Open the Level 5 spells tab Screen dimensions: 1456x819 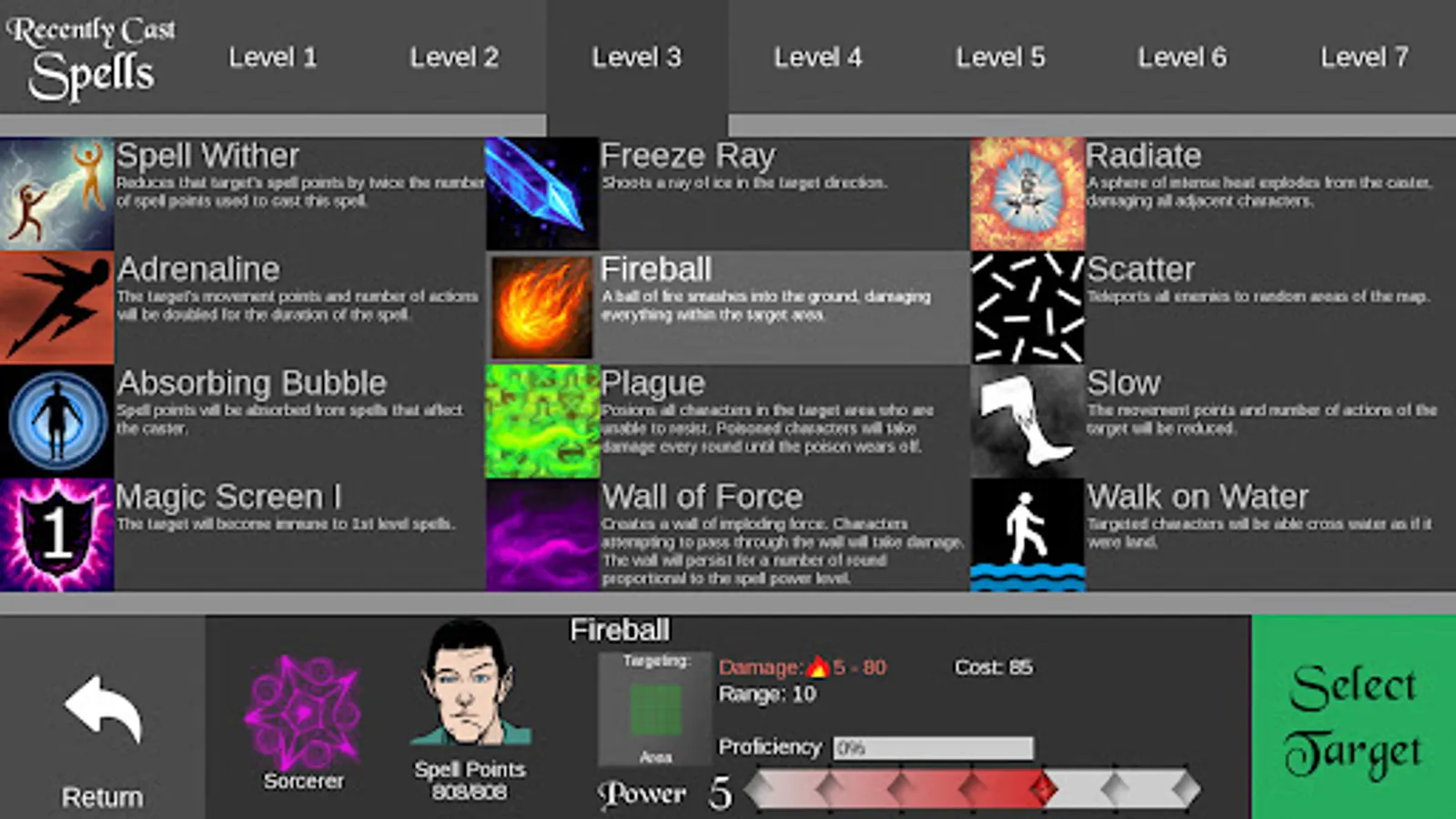(1000, 57)
